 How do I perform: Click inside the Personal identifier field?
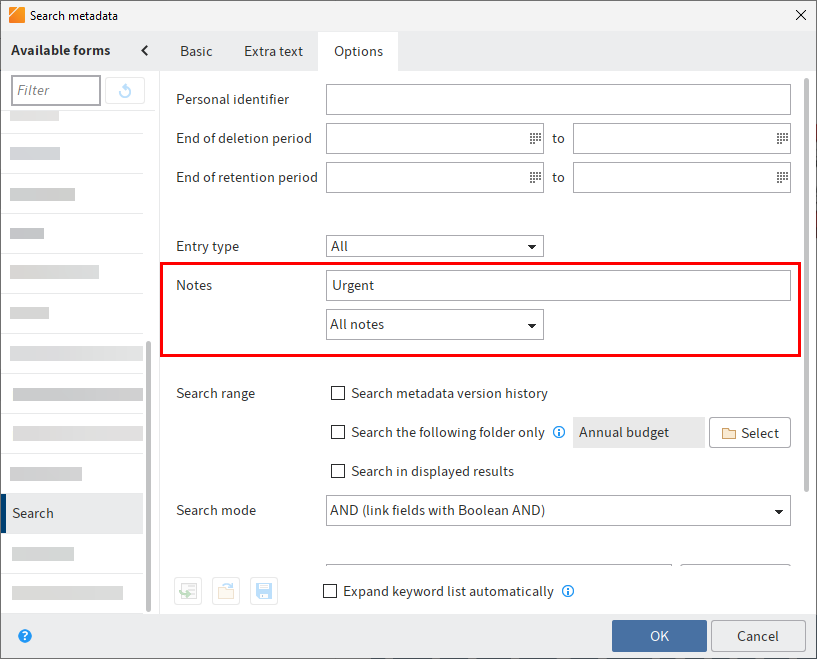tap(557, 99)
